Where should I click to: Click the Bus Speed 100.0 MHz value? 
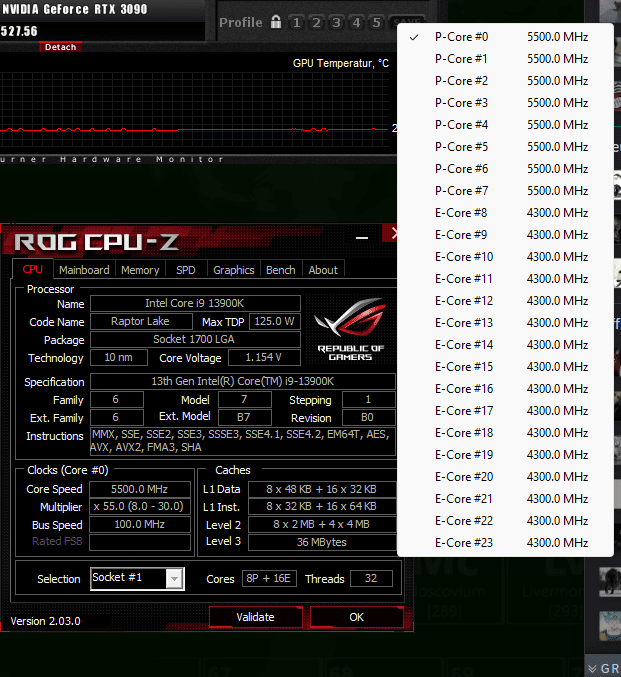coord(140,525)
